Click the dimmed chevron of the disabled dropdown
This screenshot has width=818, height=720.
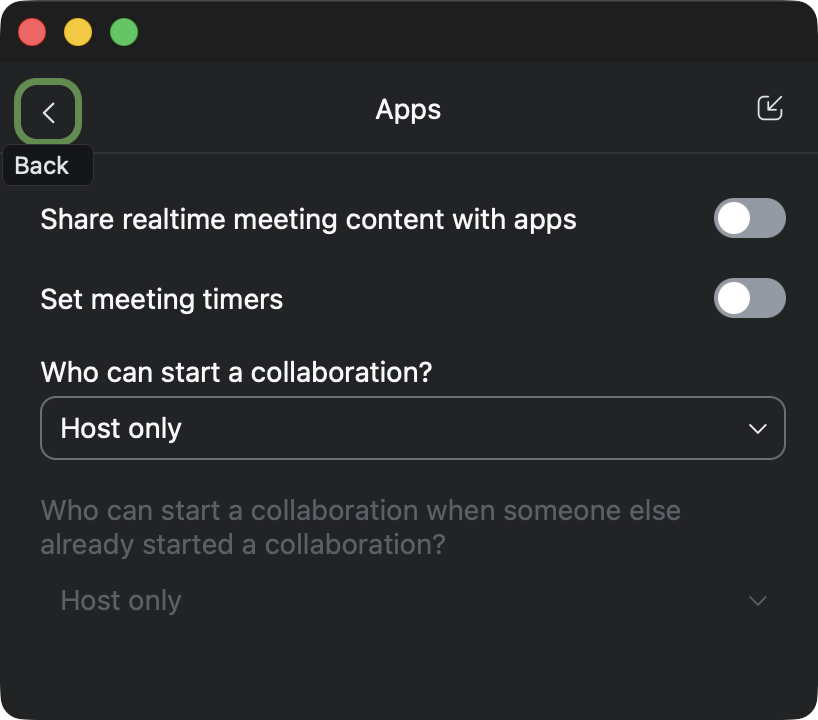coord(757,601)
